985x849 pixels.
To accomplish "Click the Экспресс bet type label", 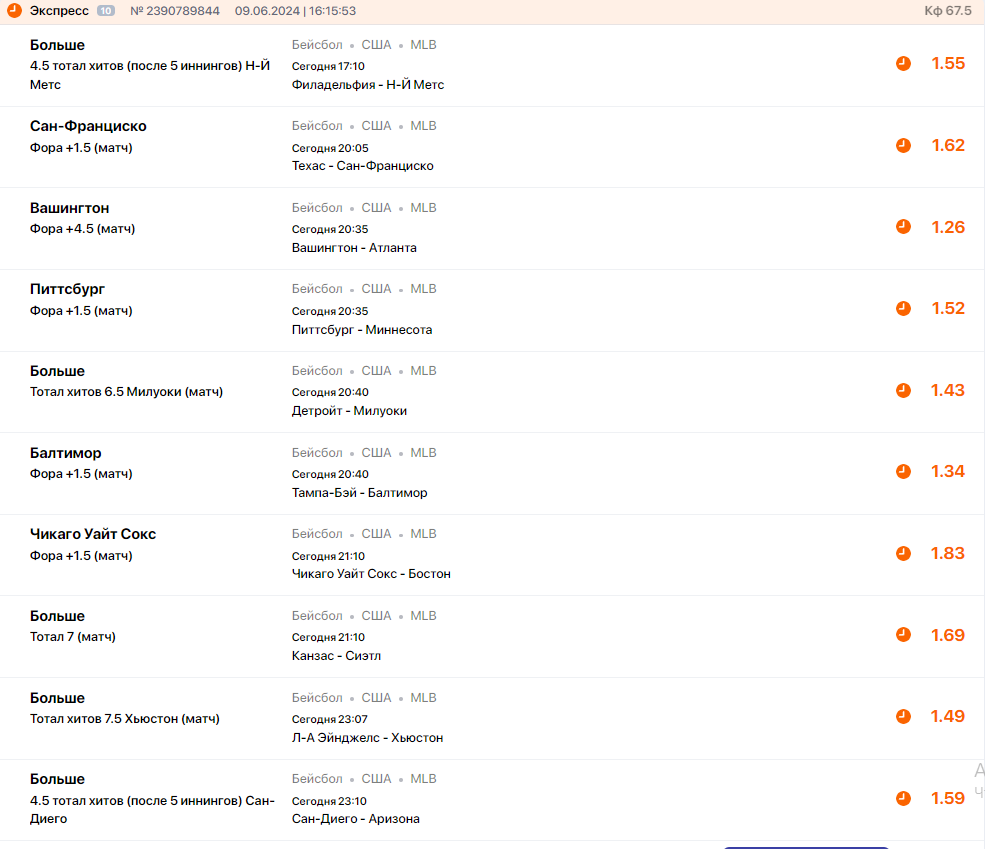I will click(x=59, y=11).
